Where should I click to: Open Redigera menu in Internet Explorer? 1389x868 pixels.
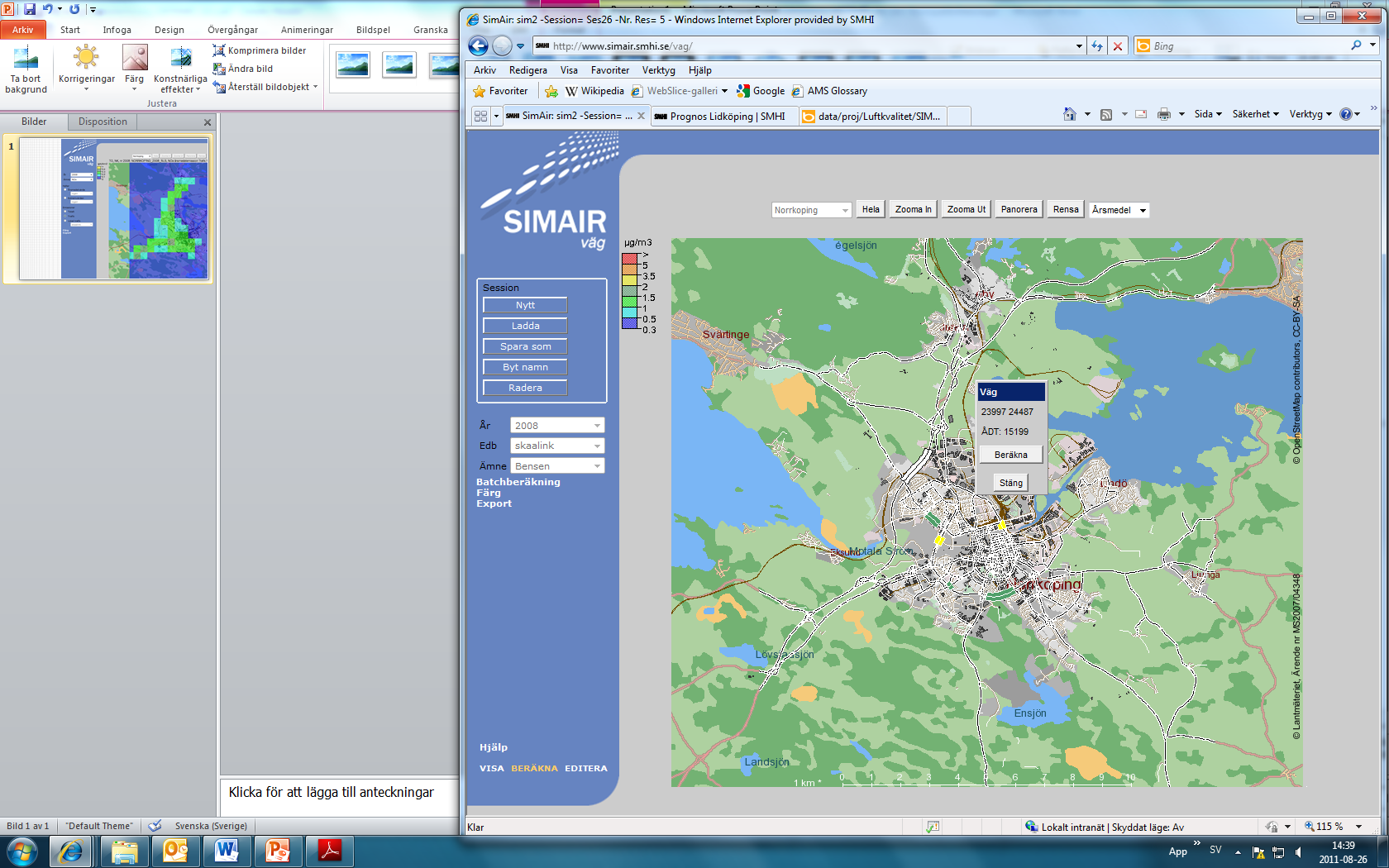click(x=527, y=70)
